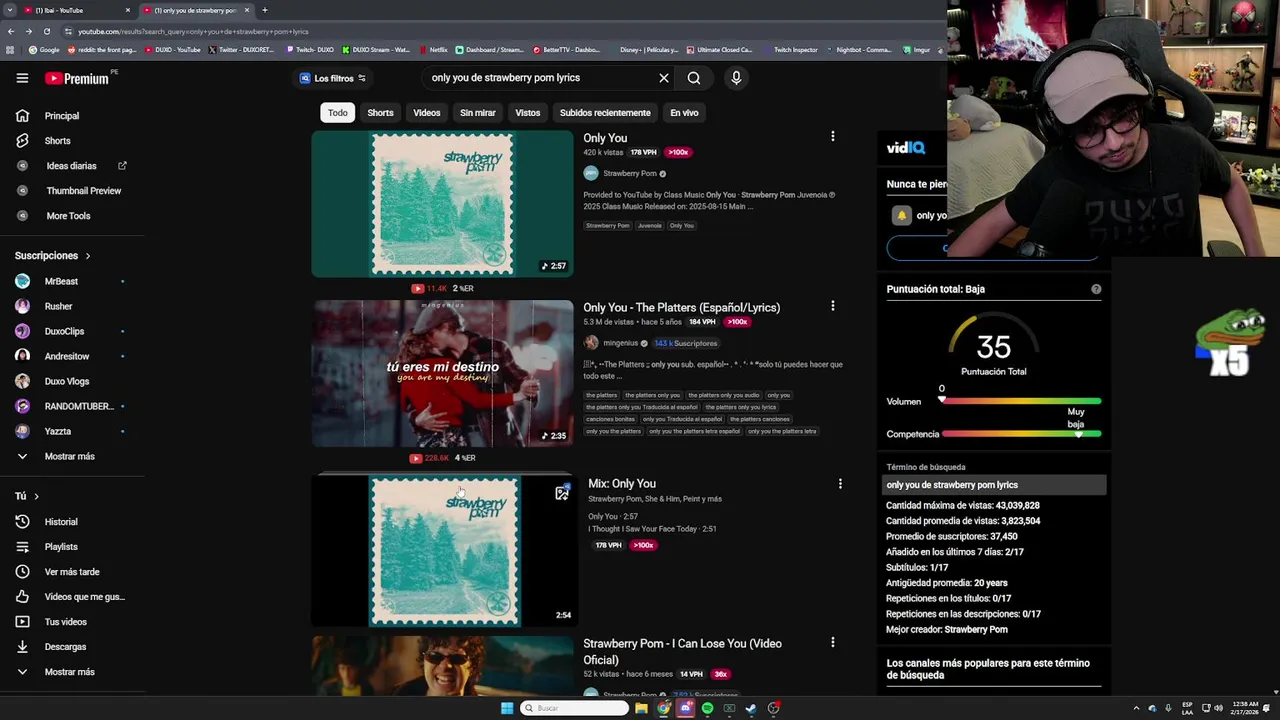This screenshot has width=1280, height=720.
Task: Click the YouTube Premium logo
Action: click(79, 78)
